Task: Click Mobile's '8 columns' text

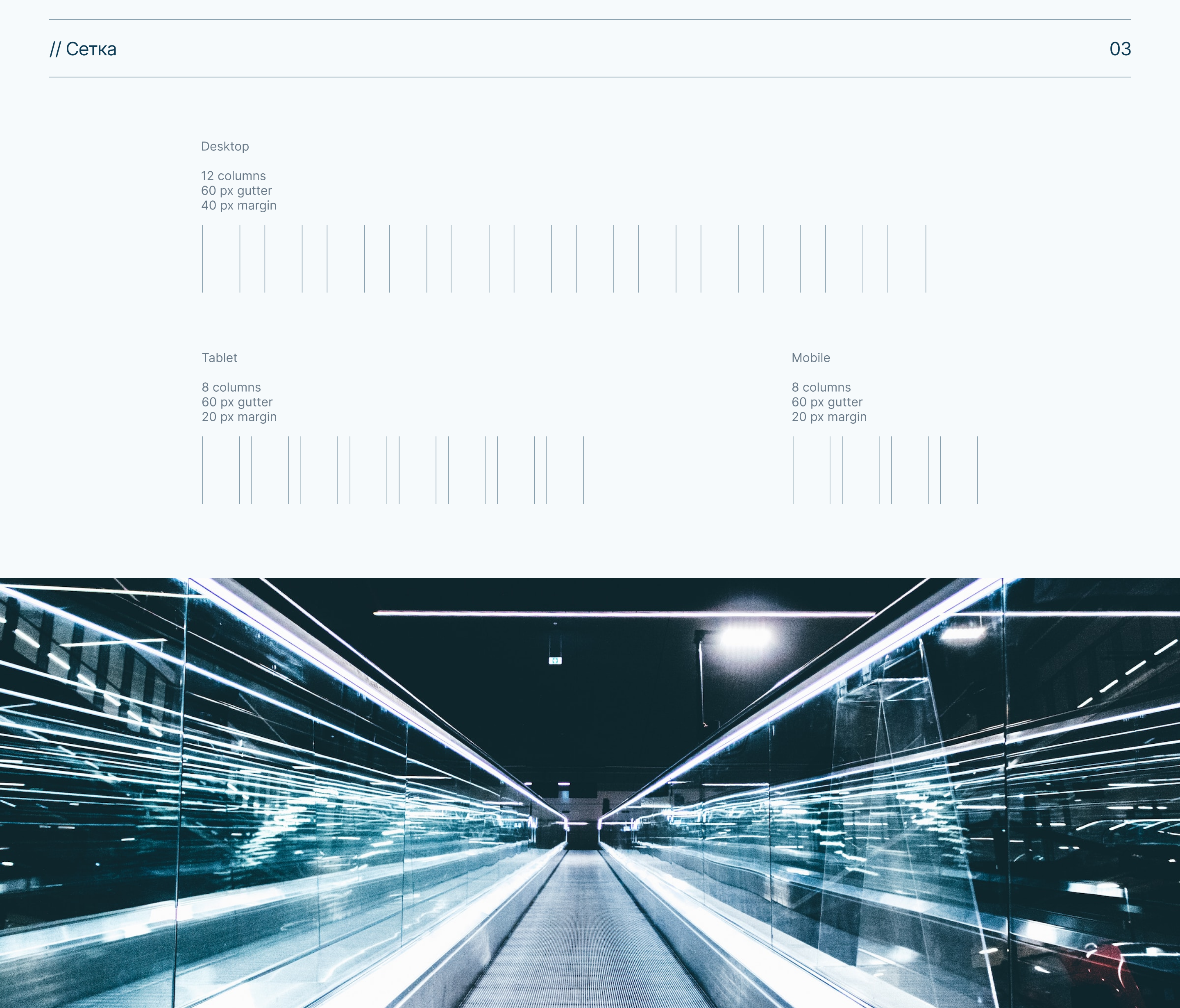Action: 821,387
